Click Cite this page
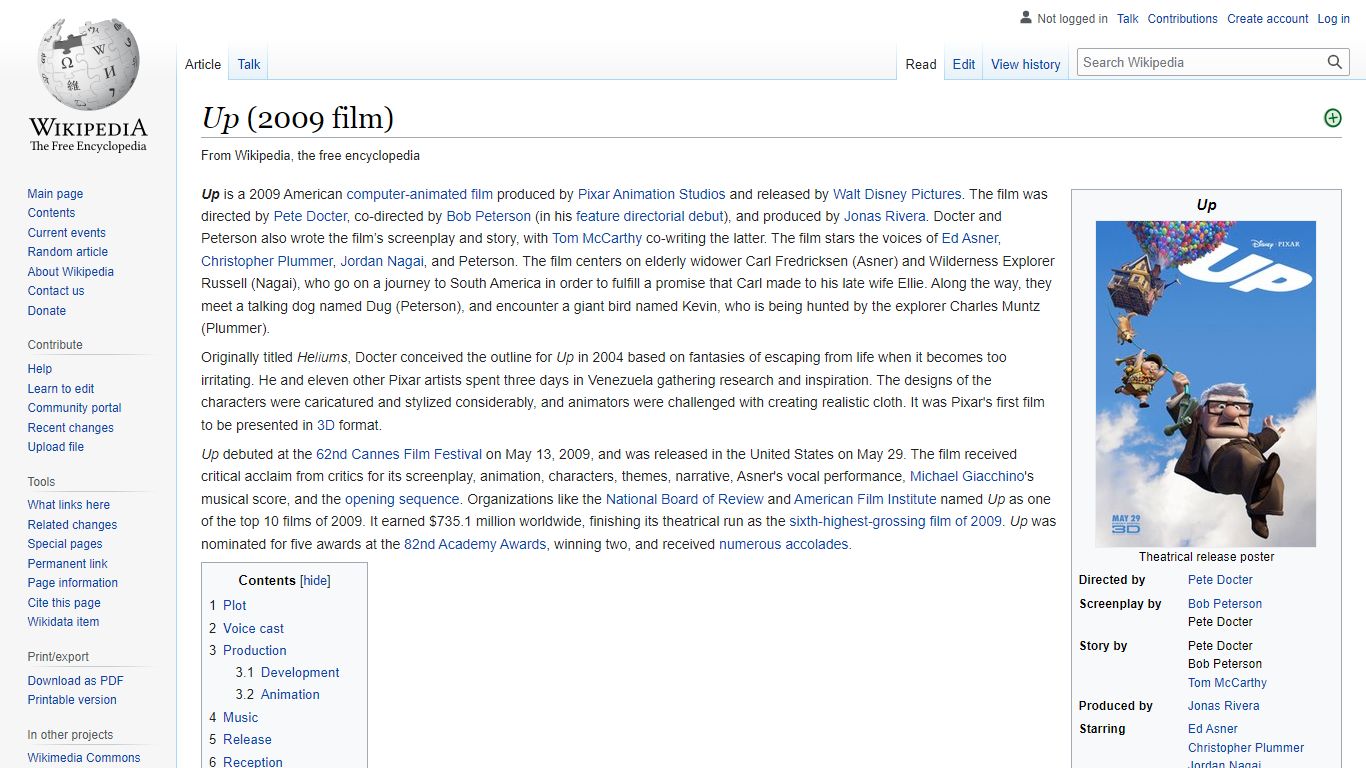Viewport: 1366px width, 768px height. (x=64, y=603)
